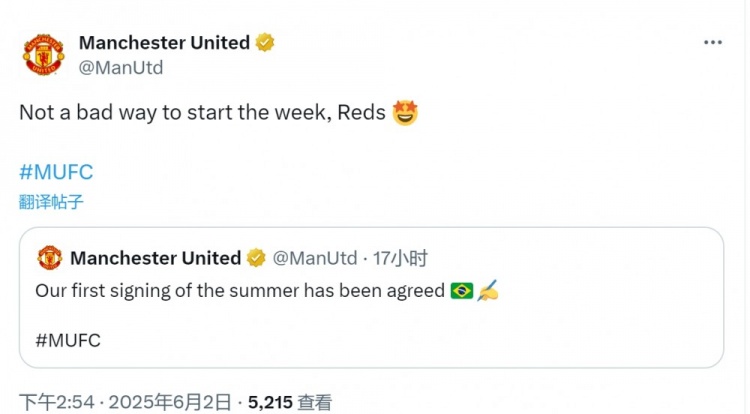Click the Brazil flag emoji
The image size is (750, 414).
[x=461, y=290]
